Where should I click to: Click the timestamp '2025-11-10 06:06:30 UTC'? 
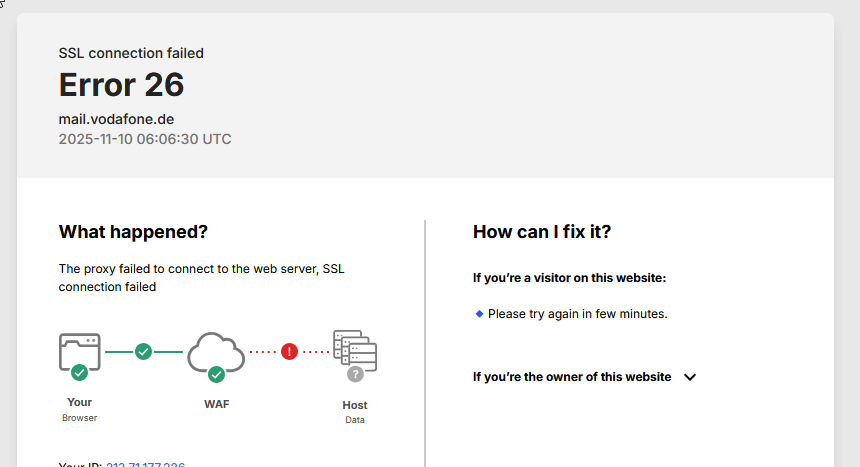click(x=145, y=139)
